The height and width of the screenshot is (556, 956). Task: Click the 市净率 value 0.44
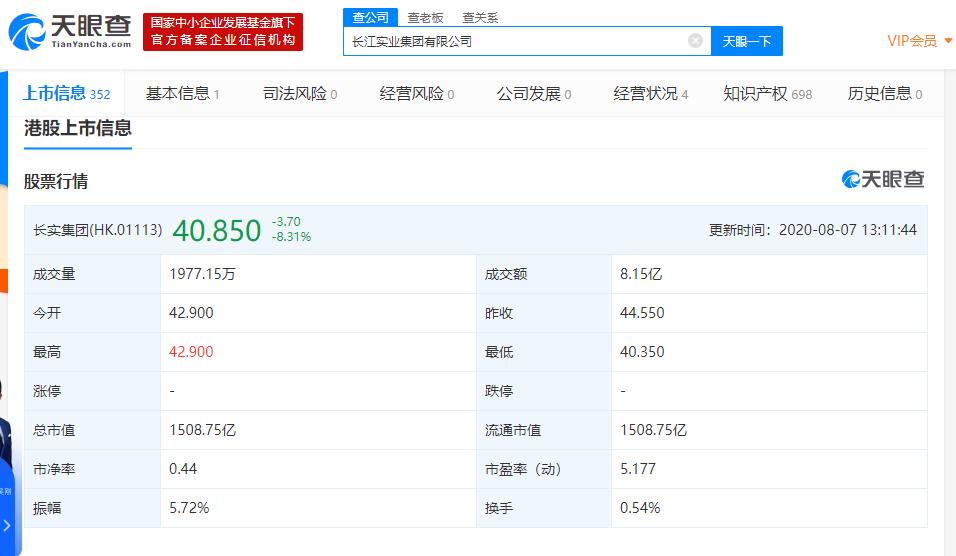tap(183, 469)
